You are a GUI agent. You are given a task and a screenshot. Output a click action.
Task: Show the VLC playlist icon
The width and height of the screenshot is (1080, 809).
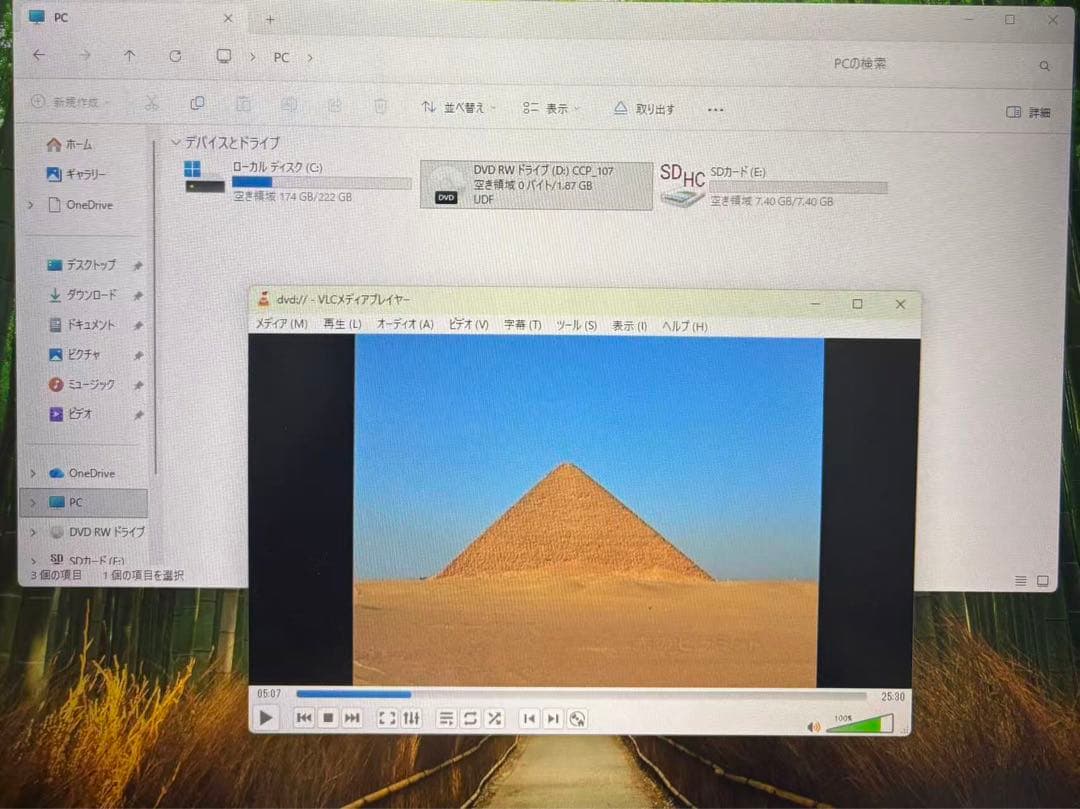(446, 718)
